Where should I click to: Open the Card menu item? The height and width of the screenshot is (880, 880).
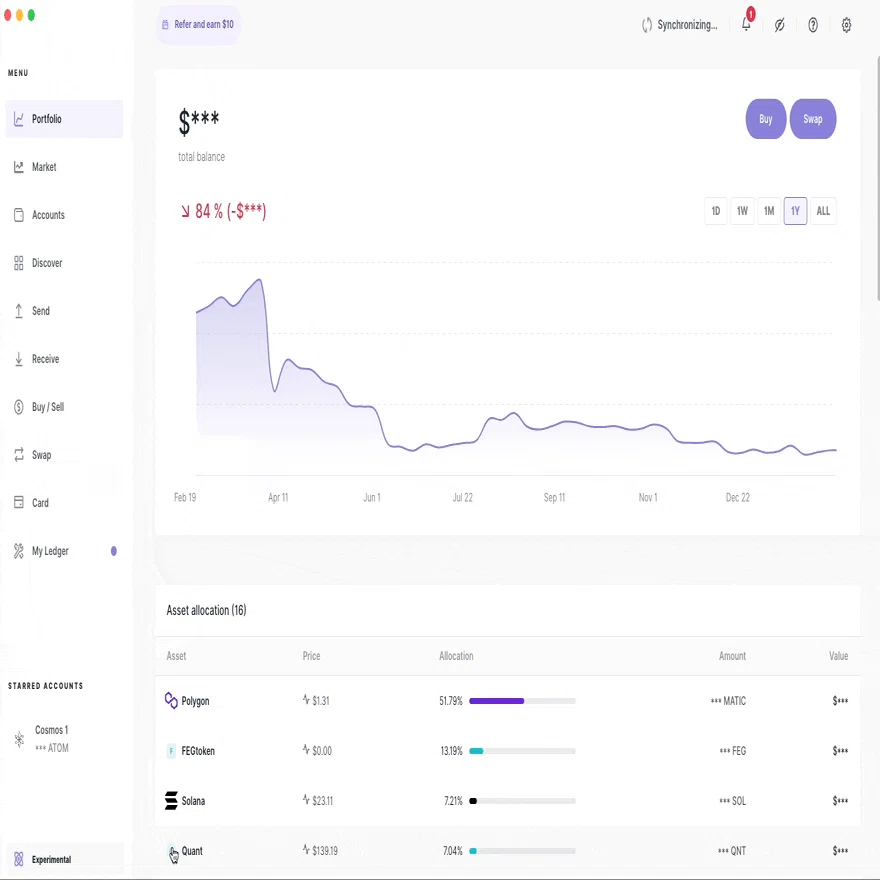coord(64,503)
